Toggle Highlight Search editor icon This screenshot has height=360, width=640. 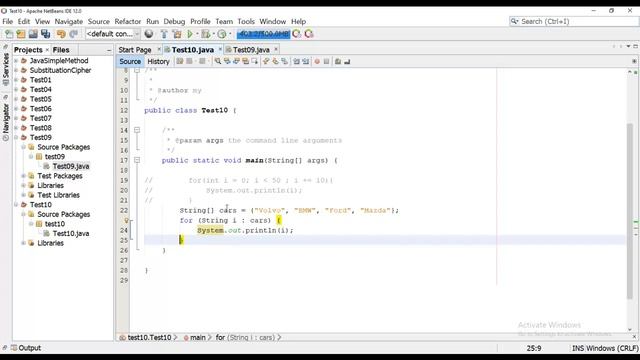(245, 61)
